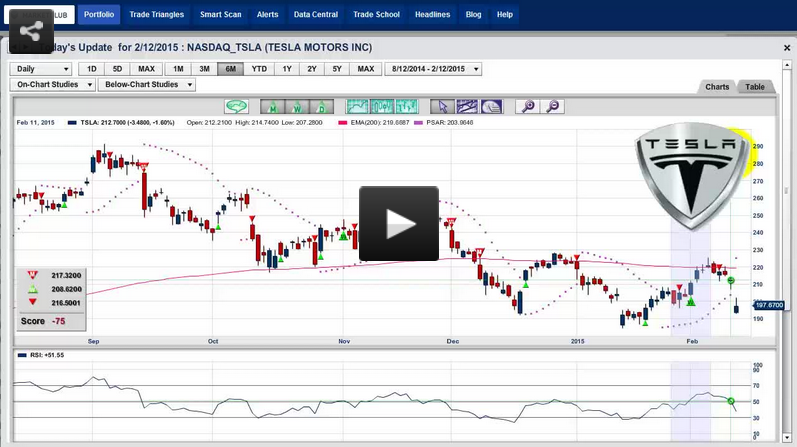Select the pointer cursor tool
Image resolution: width=797 pixels, height=447 pixels.
442,106
